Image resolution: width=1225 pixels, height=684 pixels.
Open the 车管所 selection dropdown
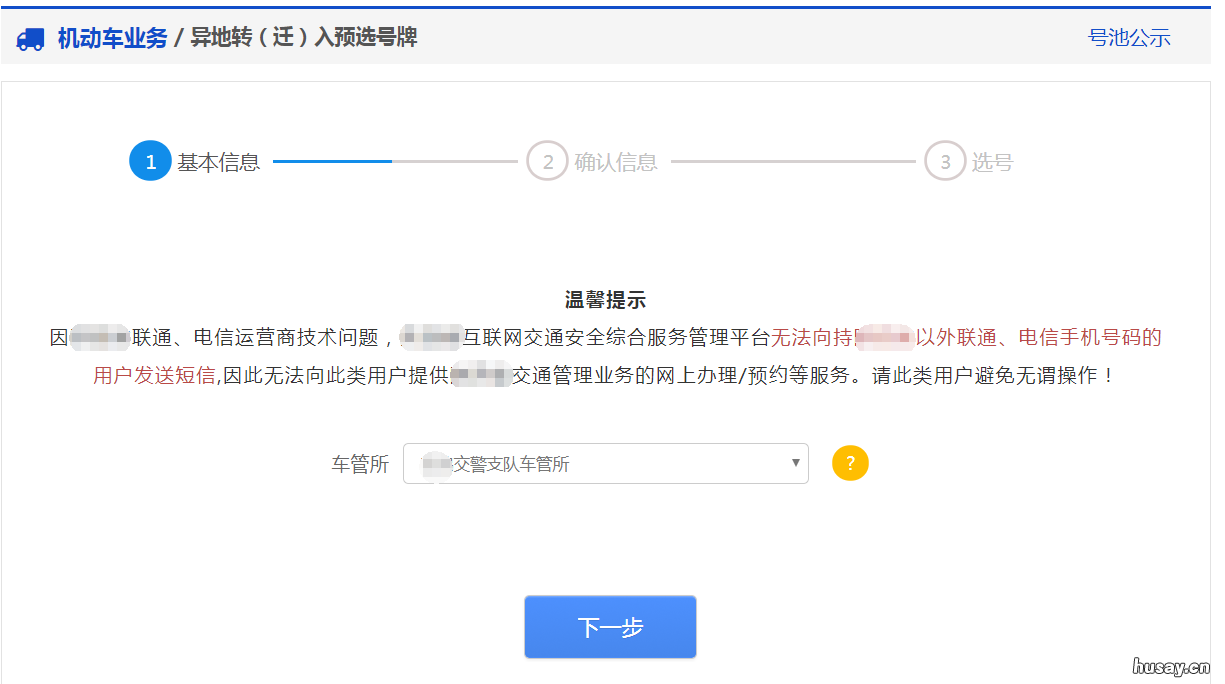pyautogui.click(x=605, y=463)
